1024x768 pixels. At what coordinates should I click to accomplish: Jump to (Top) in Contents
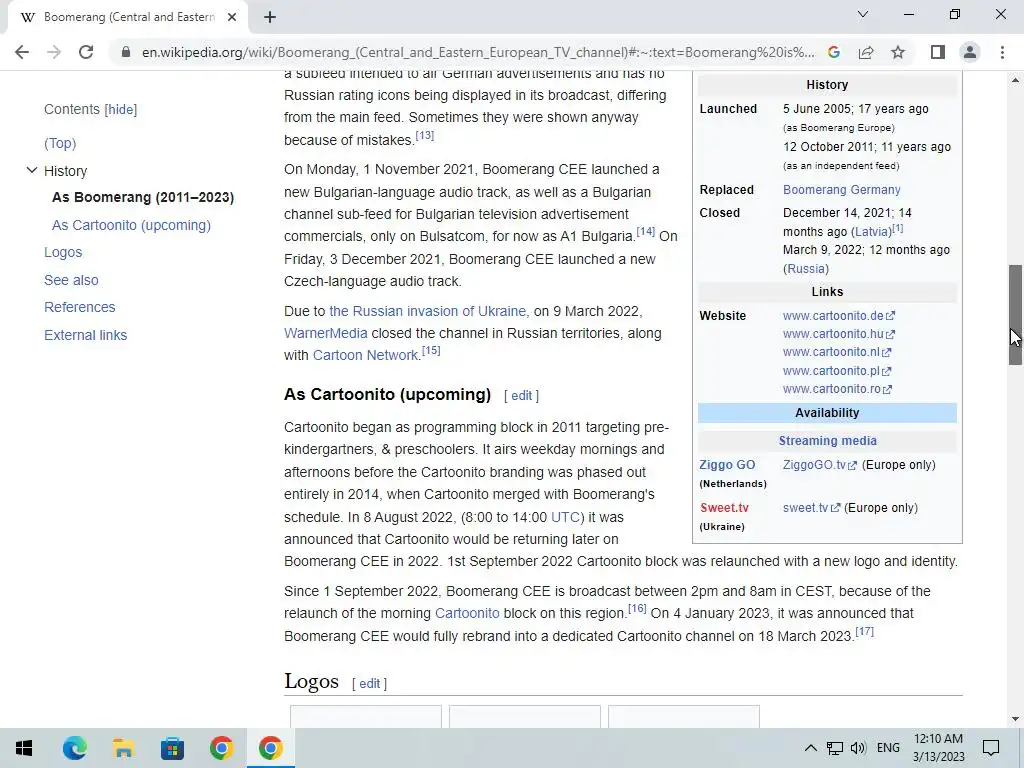pyautogui.click(x=60, y=143)
